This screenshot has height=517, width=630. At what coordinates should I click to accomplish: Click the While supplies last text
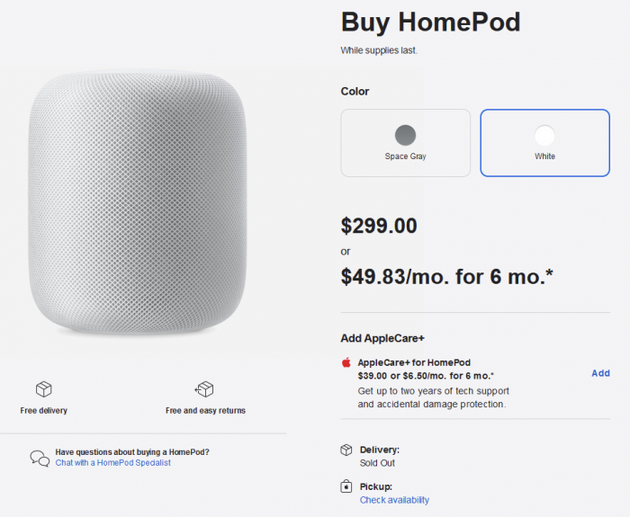click(380, 49)
